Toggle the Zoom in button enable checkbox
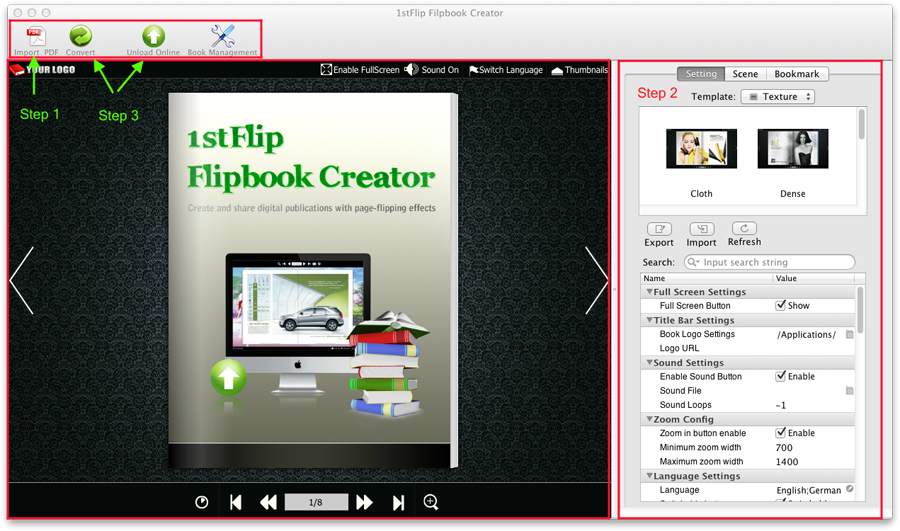The width and height of the screenshot is (900, 531). point(781,433)
